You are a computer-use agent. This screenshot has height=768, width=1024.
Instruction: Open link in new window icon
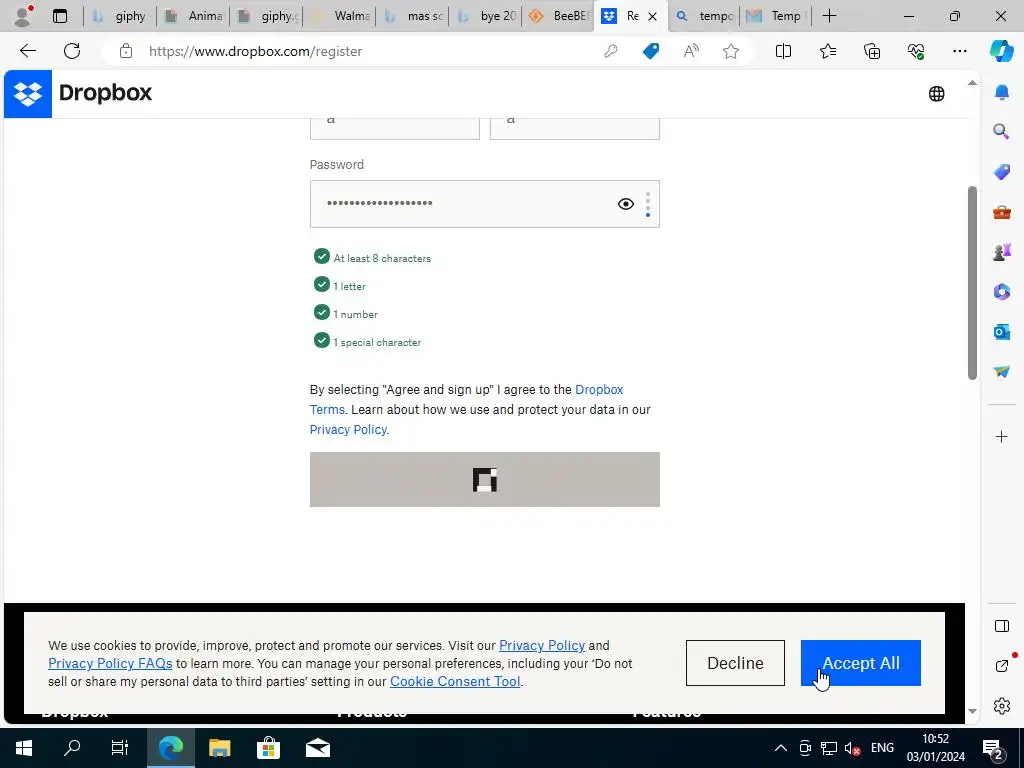(x=1002, y=666)
